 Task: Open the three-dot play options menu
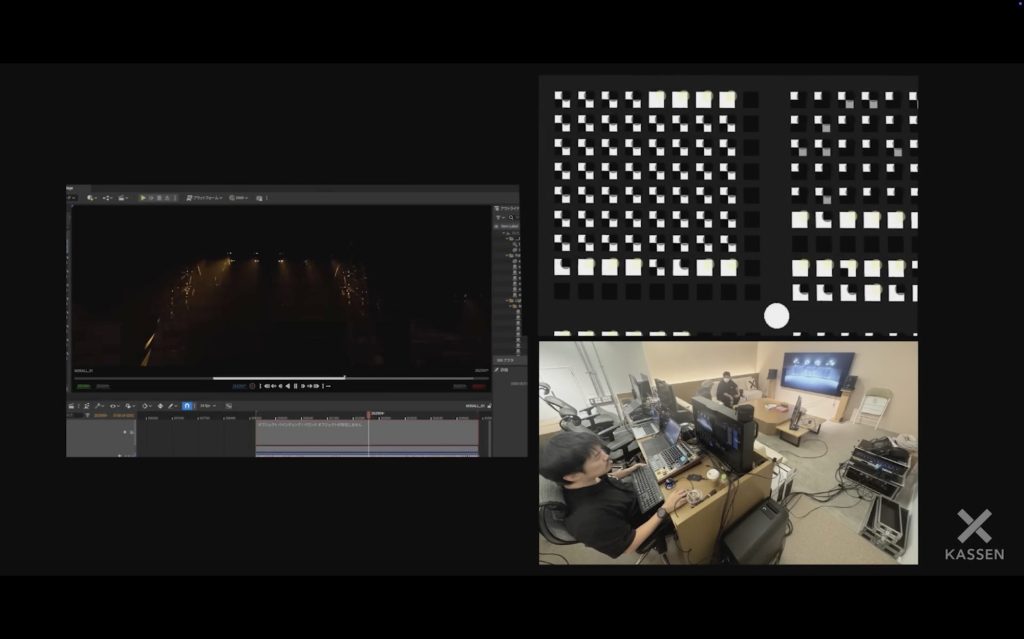click(x=175, y=197)
